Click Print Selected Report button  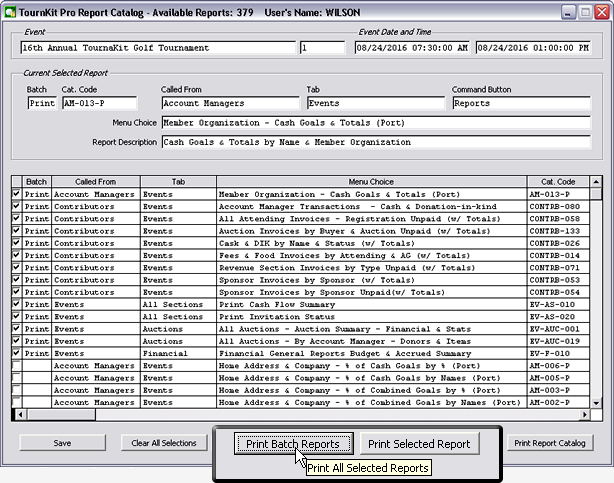[419, 443]
